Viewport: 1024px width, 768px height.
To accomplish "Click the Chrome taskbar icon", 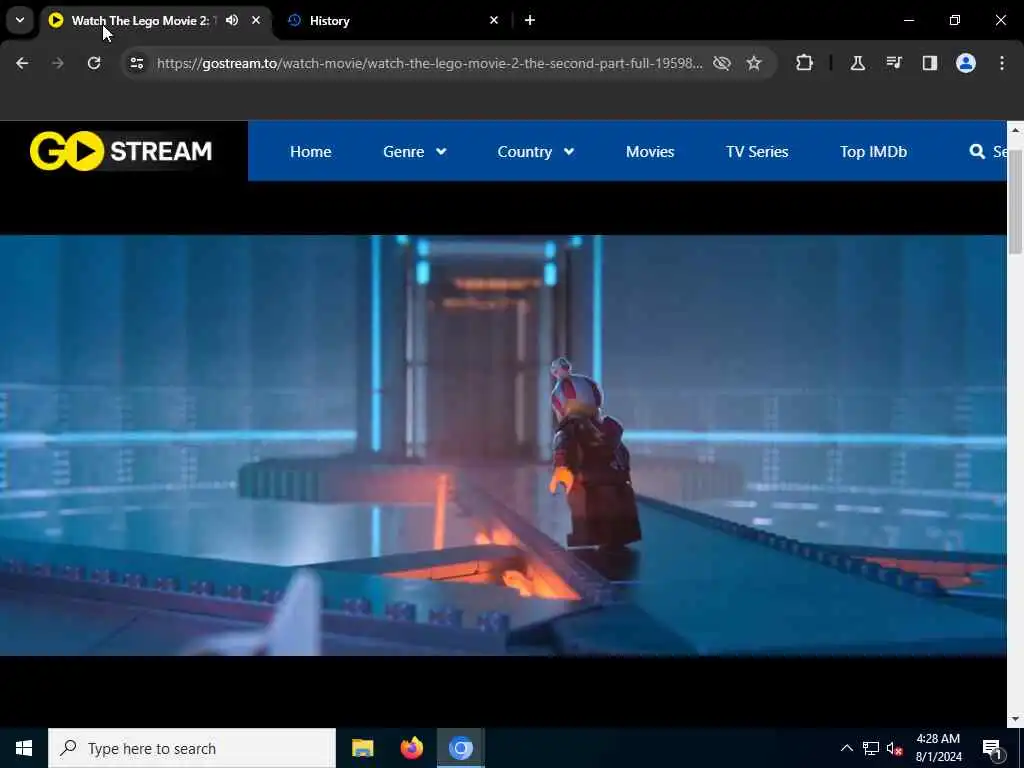I will (460, 748).
